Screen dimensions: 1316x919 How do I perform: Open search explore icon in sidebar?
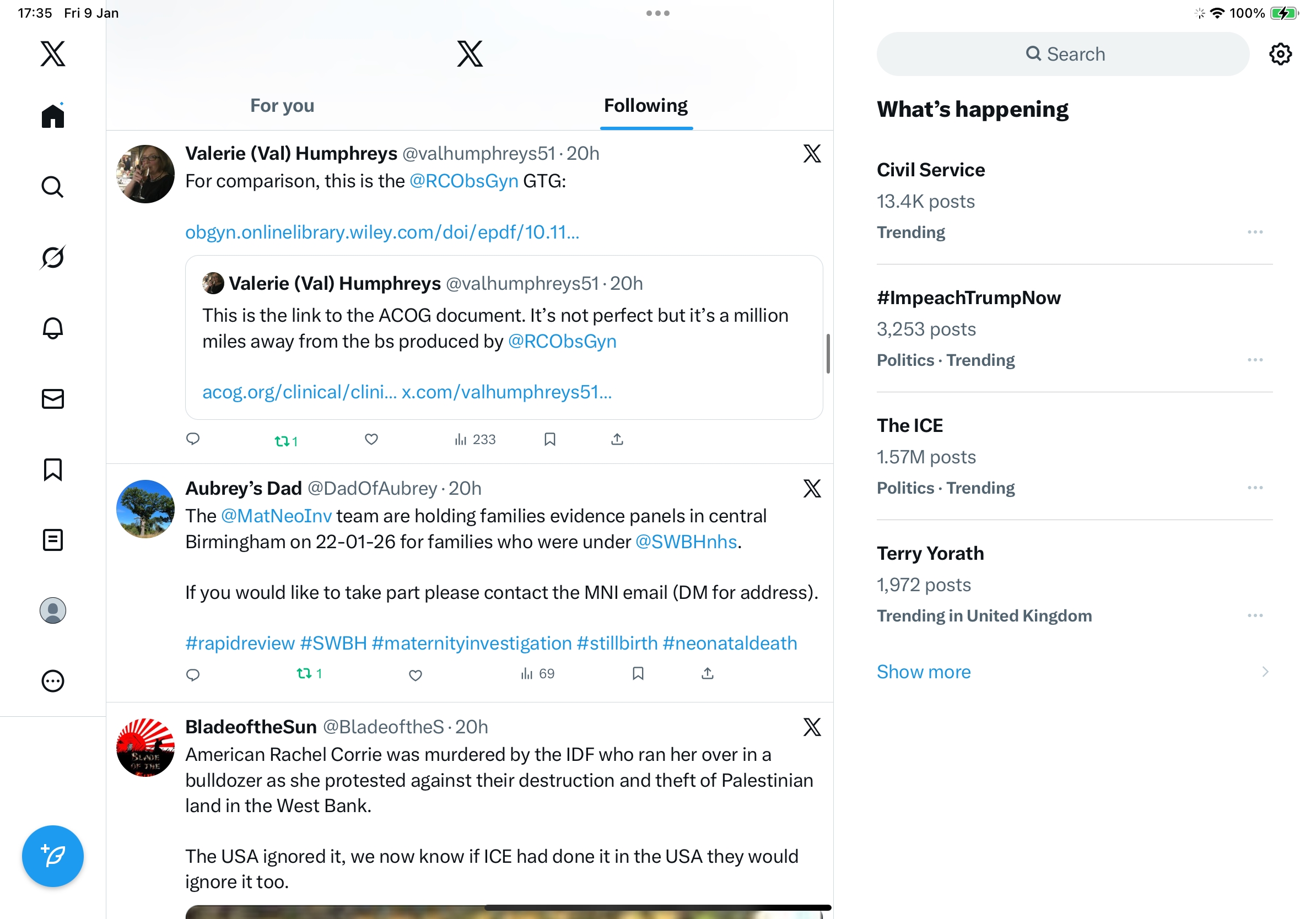(53, 187)
